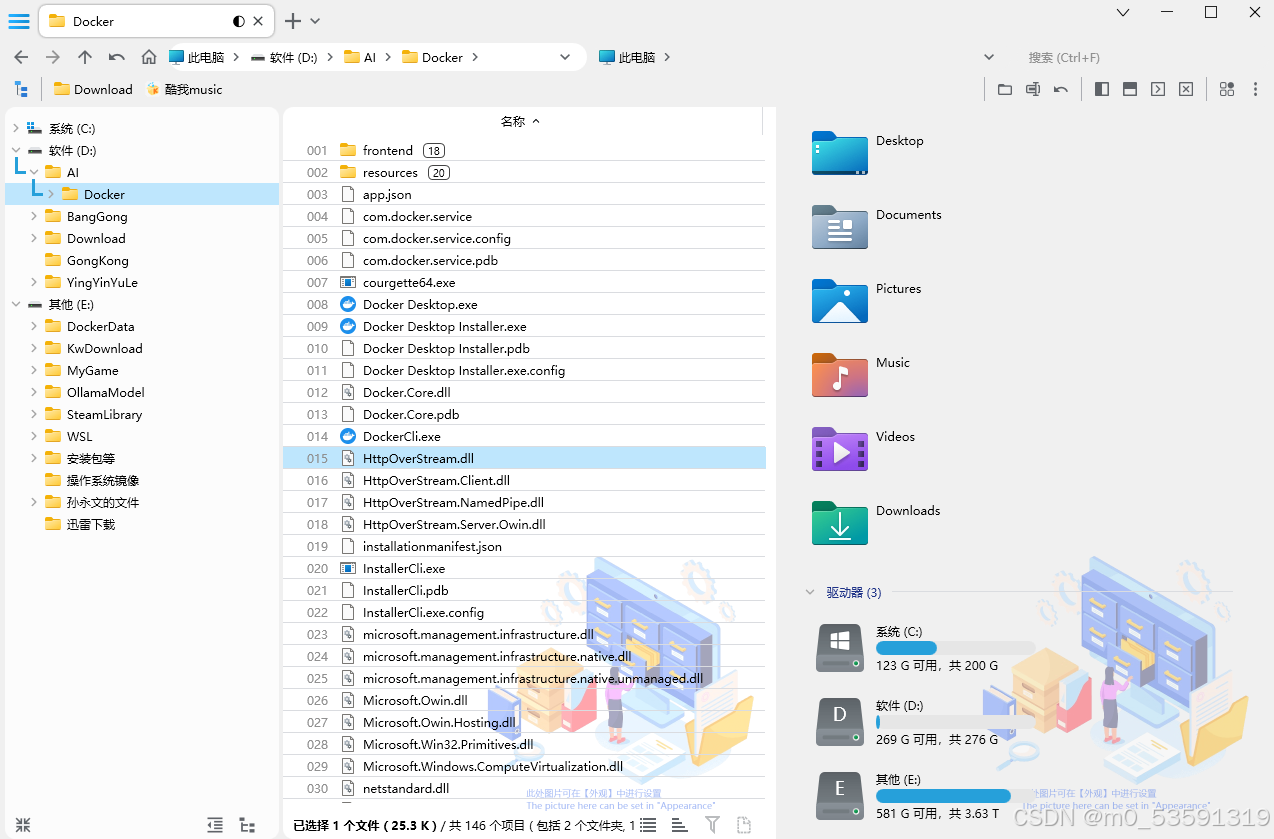Collapse the AI folder tree node

pyautogui.click(x=34, y=172)
